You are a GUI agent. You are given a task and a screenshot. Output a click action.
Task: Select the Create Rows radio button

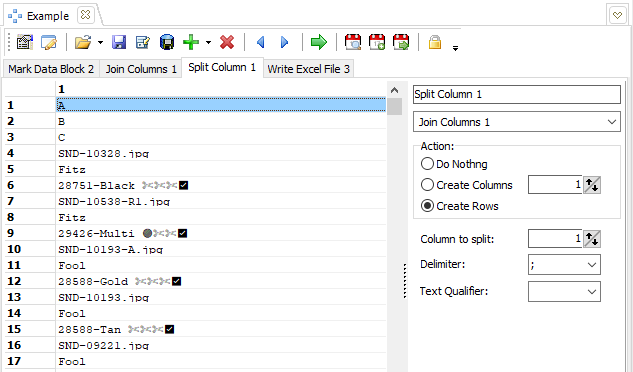pos(427,206)
